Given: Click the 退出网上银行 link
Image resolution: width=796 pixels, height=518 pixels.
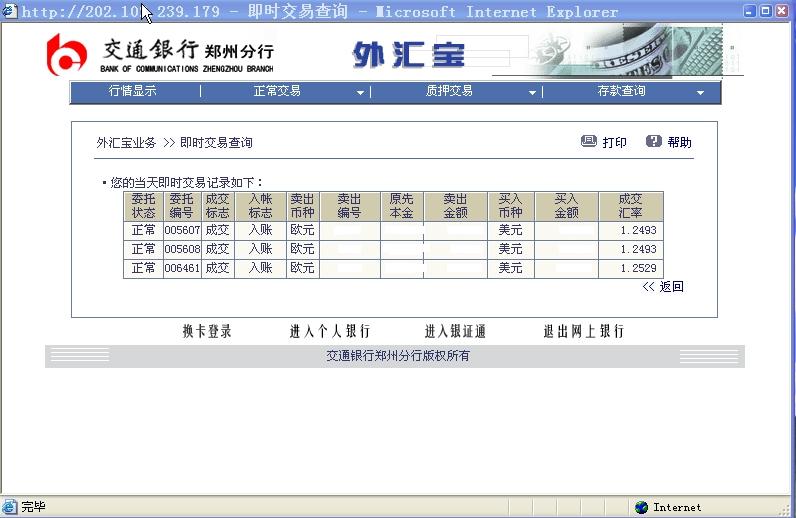Looking at the screenshot, I should [584, 332].
